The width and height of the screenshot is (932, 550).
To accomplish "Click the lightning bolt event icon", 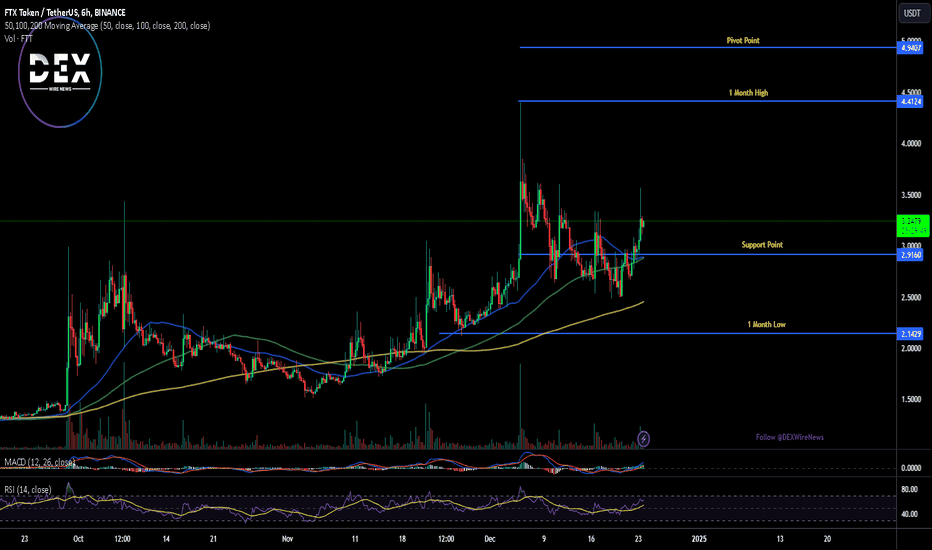I will (643, 439).
